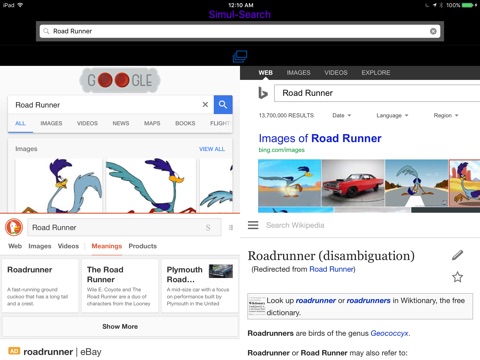Open Bing thumbnail of red Plymouth car
The image size is (480, 360).
click(353, 183)
